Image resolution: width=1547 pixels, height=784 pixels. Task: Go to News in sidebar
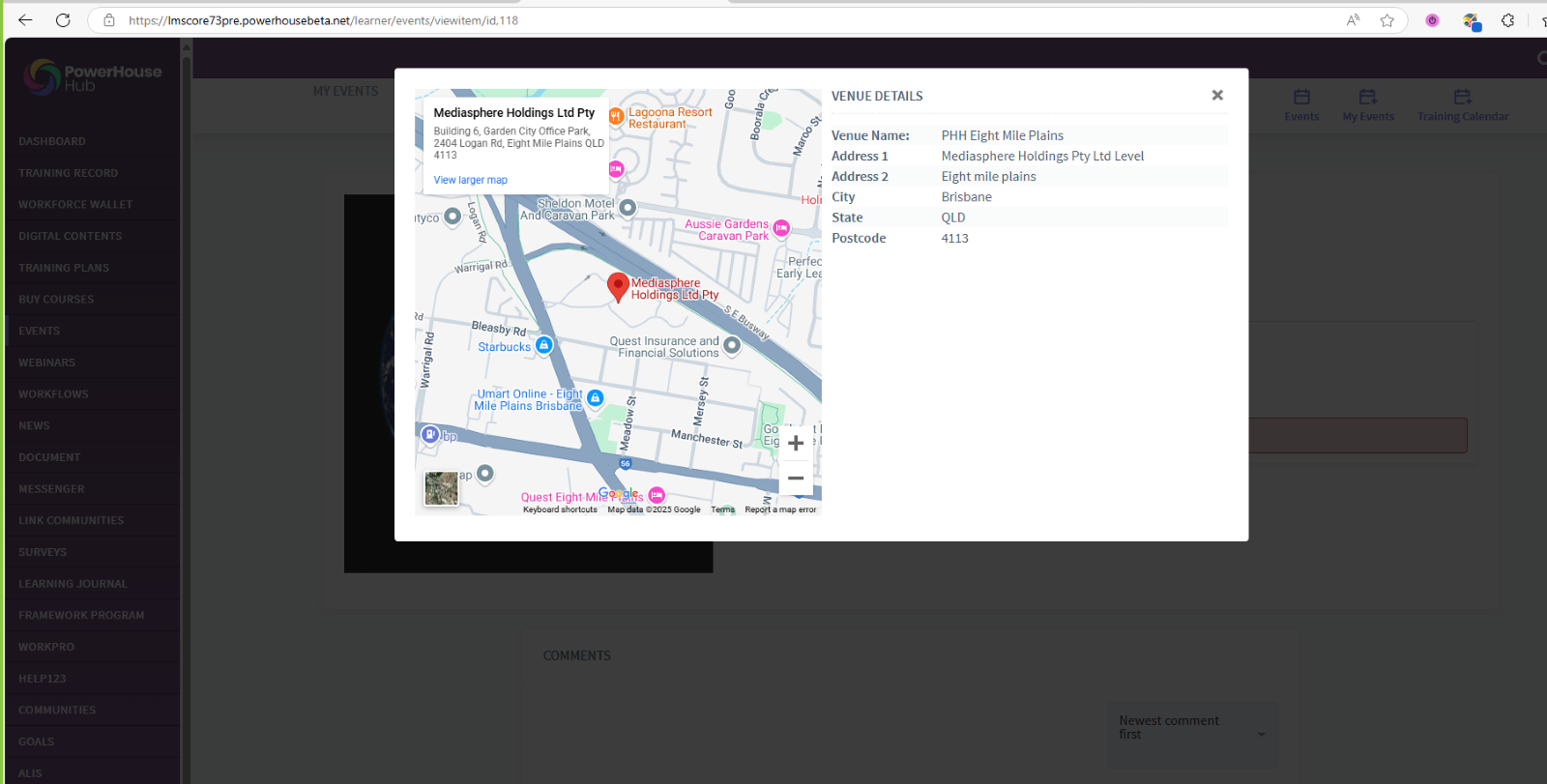34,425
